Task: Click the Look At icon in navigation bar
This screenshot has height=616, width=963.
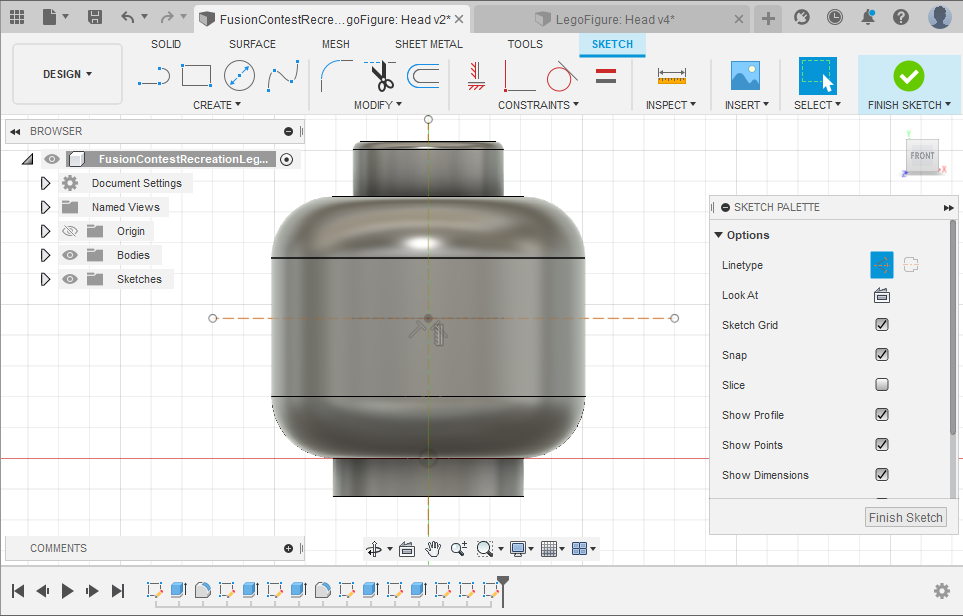Action: tap(407, 548)
